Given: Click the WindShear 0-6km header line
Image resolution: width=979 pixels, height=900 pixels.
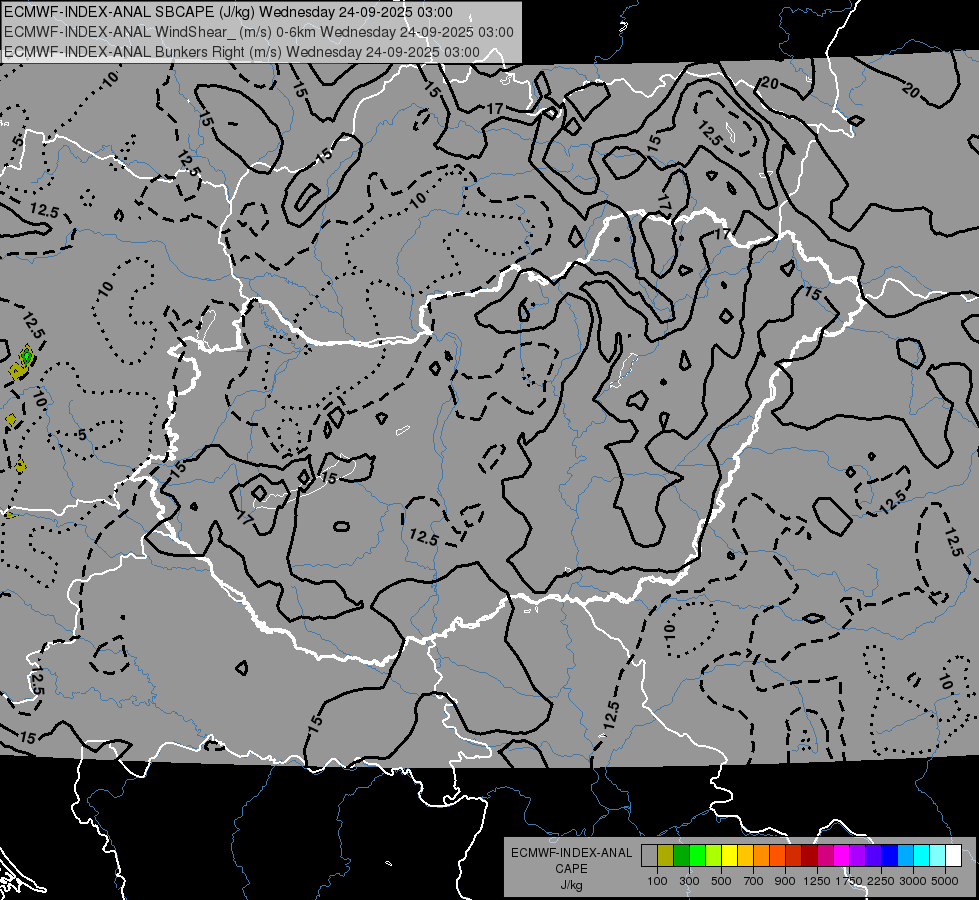Looking at the screenshot, I should click(258, 32).
